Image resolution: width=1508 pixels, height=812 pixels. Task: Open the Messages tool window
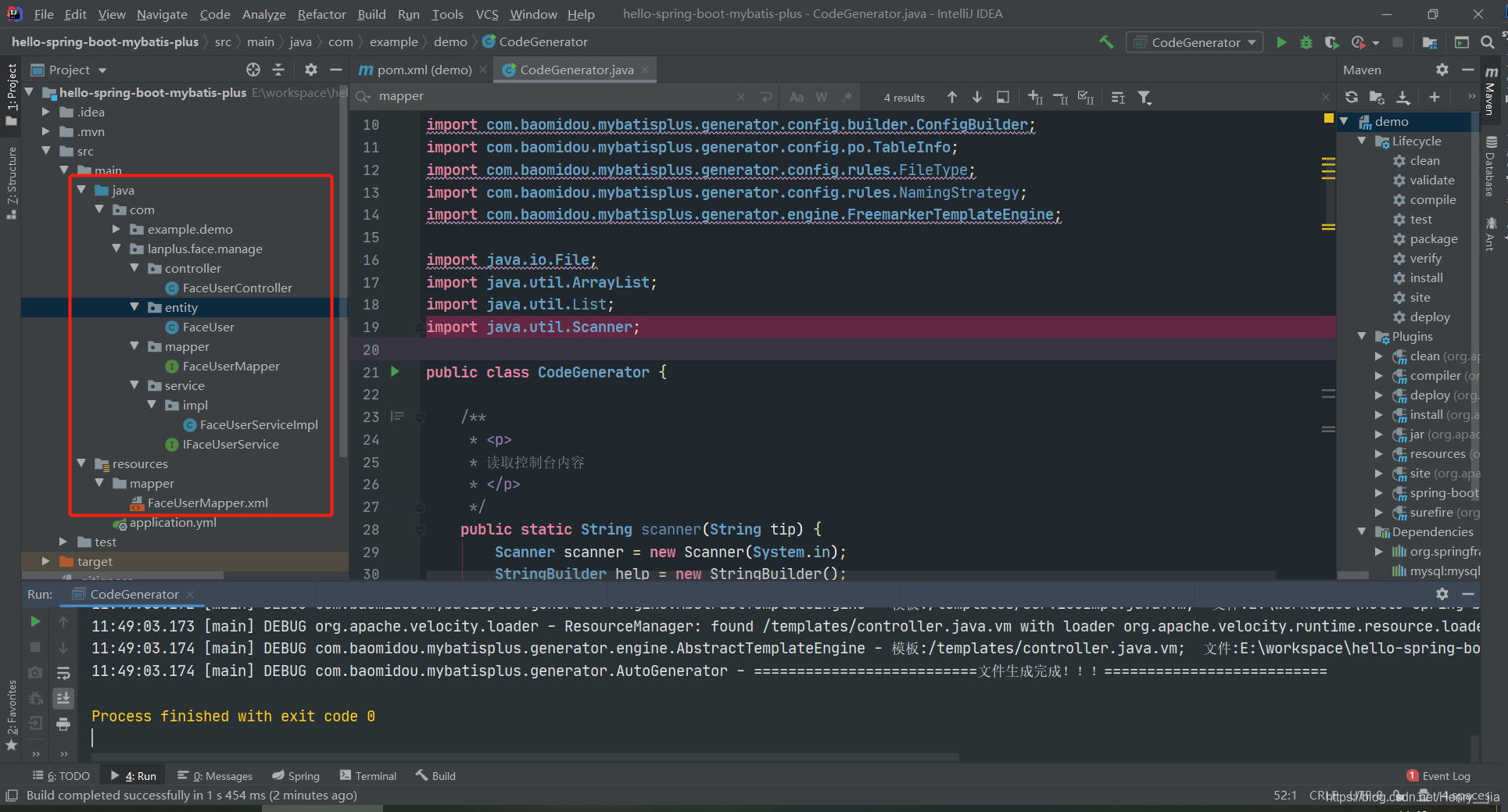coord(215,776)
